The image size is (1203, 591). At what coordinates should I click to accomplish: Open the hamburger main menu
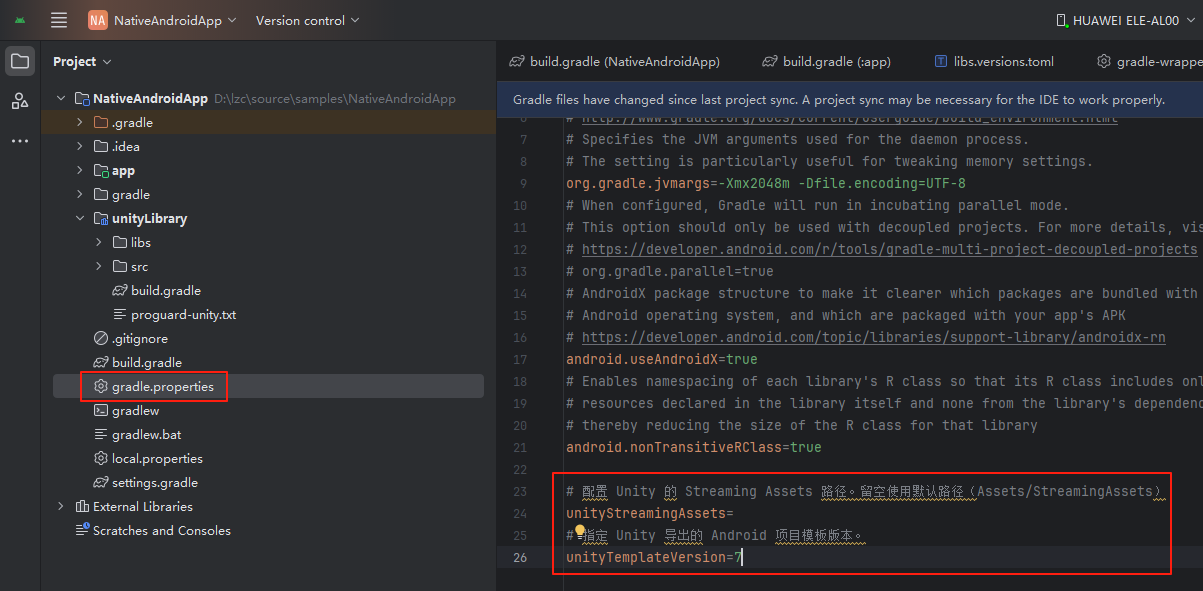pyautogui.click(x=59, y=20)
